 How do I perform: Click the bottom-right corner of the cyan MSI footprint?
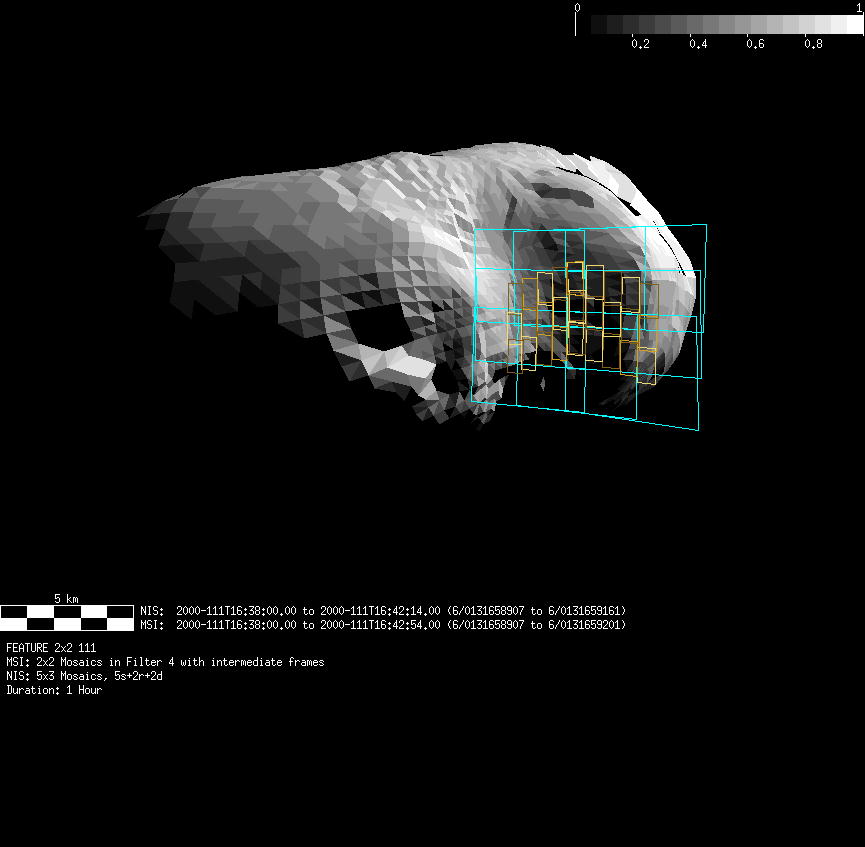[x=697, y=430]
